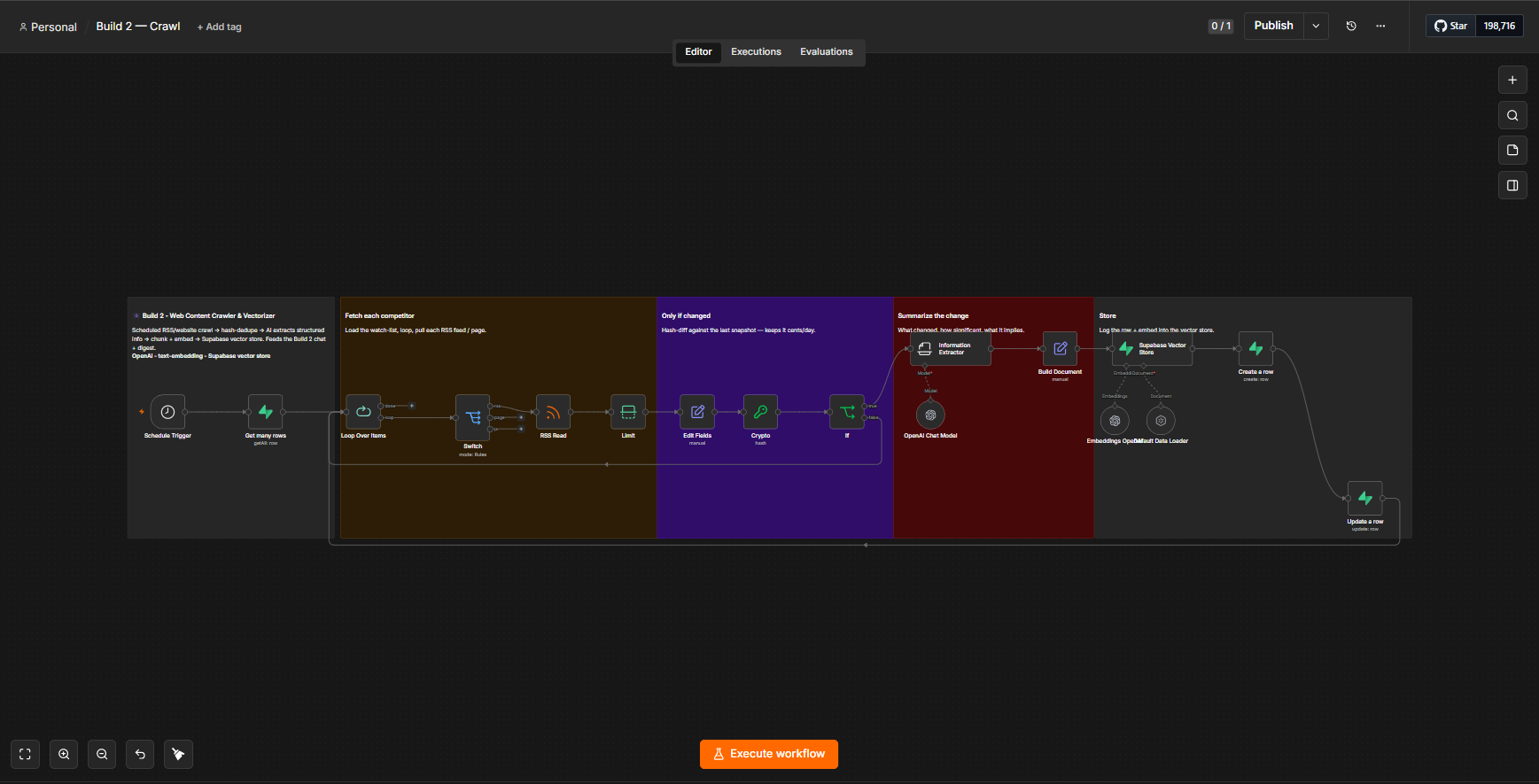Zoom out of the canvas
Screen dimensions: 1539x784
pyautogui.click(x=102, y=754)
